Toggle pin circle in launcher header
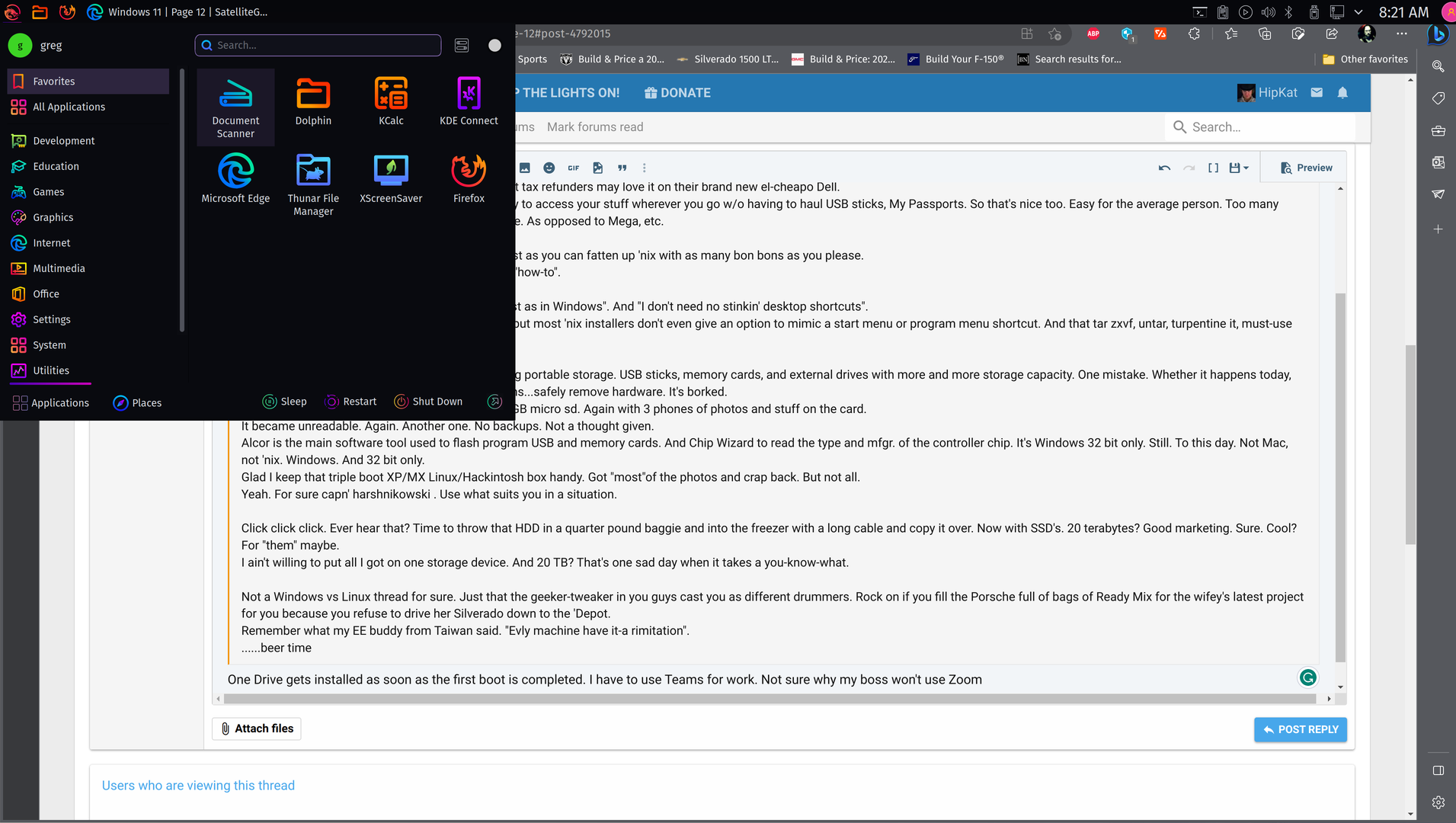Screen dimensions: 1456x823 point(494,45)
